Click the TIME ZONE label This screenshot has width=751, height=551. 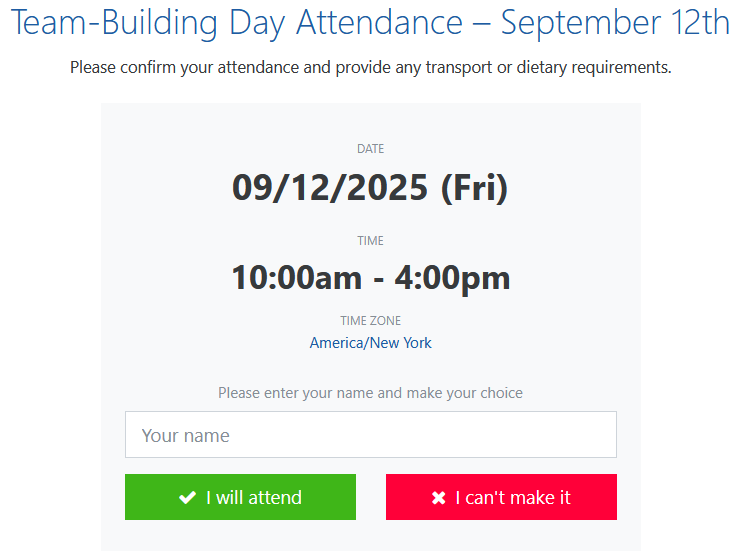coord(371,321)
